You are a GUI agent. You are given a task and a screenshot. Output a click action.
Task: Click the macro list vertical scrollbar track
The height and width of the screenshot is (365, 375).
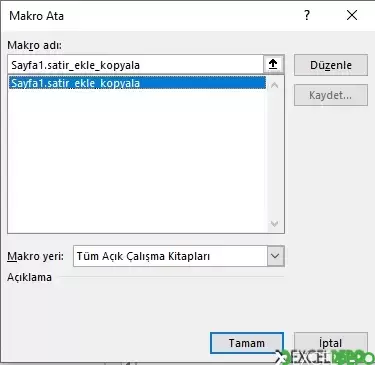[x=274, y=155]
